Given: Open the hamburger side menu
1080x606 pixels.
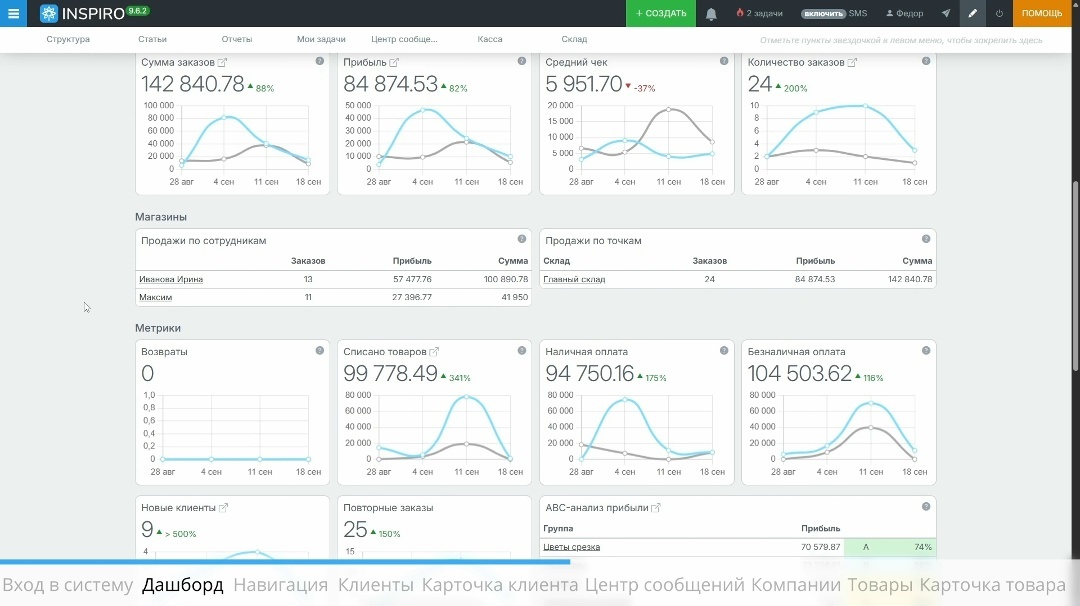Looking at the screenshot, I should pos(13,13).
